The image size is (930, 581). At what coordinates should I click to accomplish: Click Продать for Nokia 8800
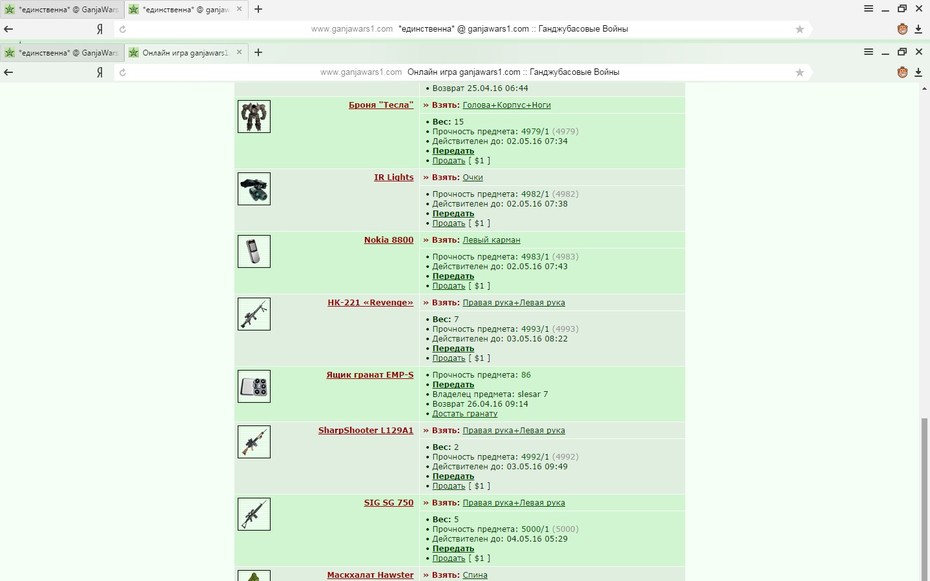[448, 286]
